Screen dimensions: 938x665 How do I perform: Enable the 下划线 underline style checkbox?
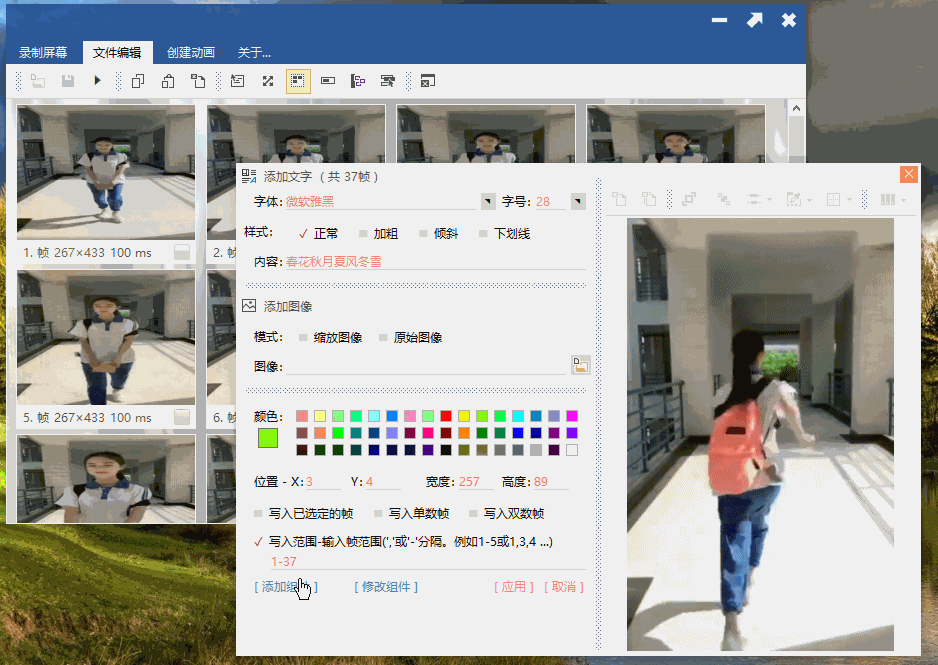tap(504, 233)
